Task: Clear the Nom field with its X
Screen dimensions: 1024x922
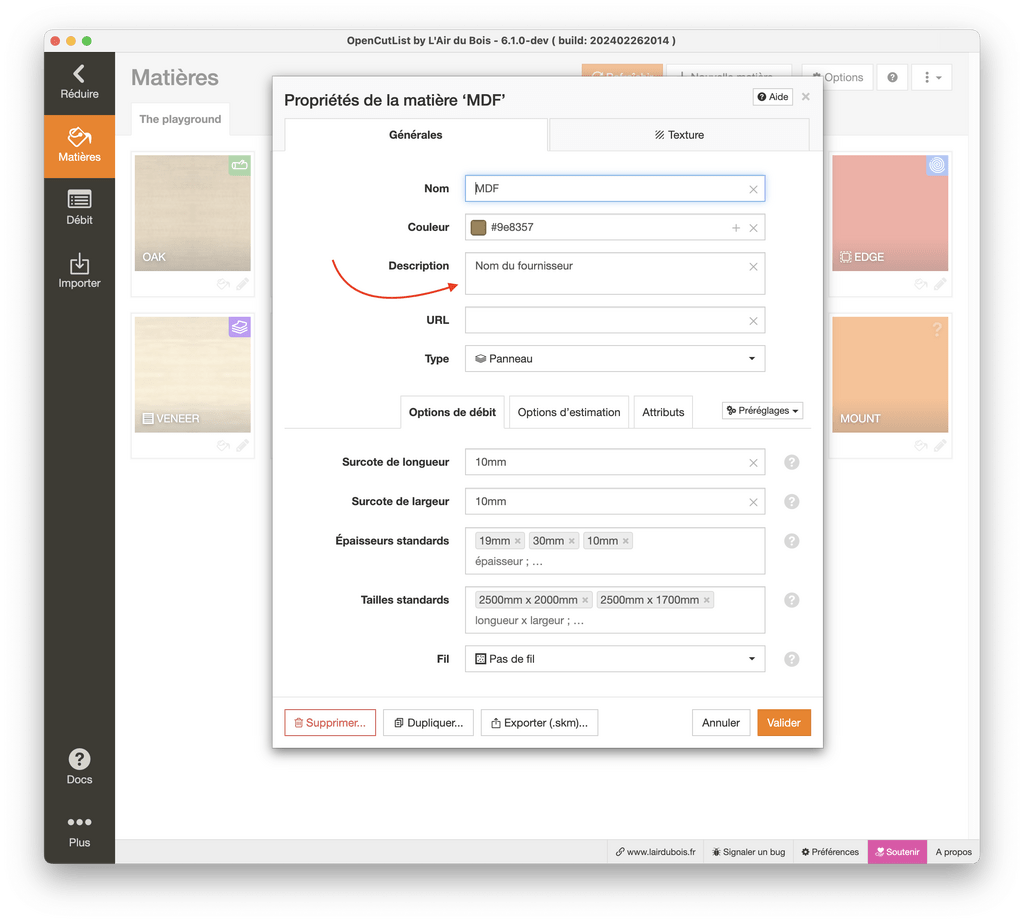Action: pyautogui.click(x=753, y=189)
